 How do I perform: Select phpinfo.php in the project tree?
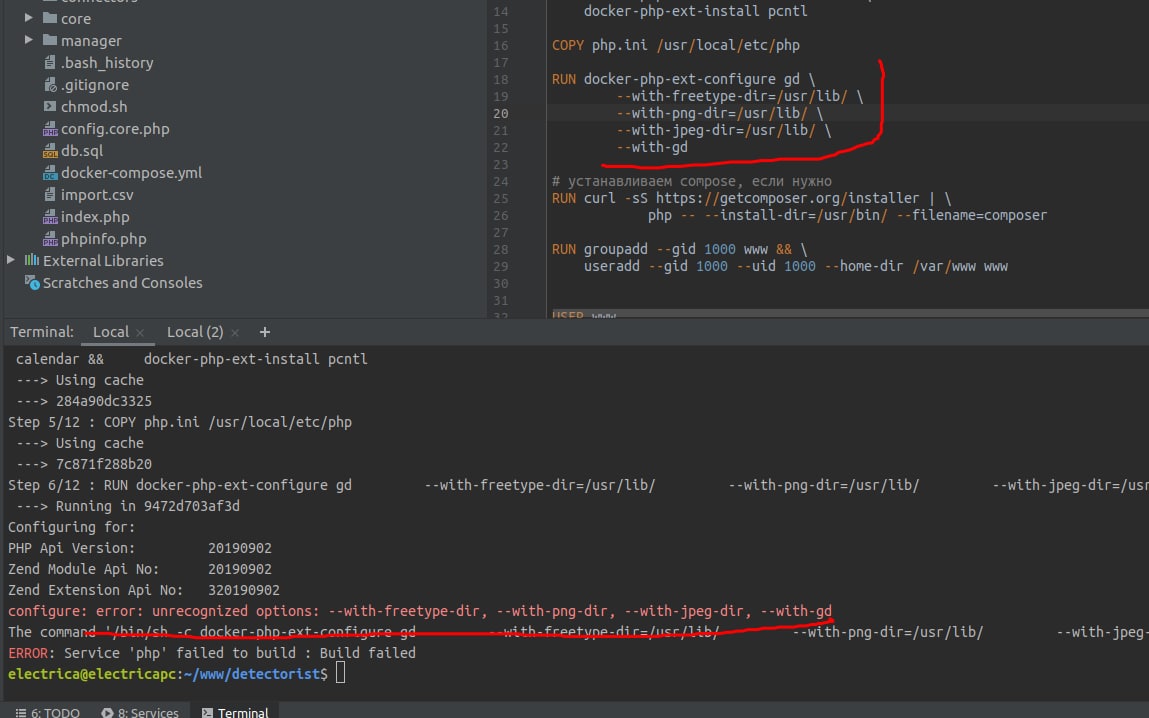click(x=103, y=239)
